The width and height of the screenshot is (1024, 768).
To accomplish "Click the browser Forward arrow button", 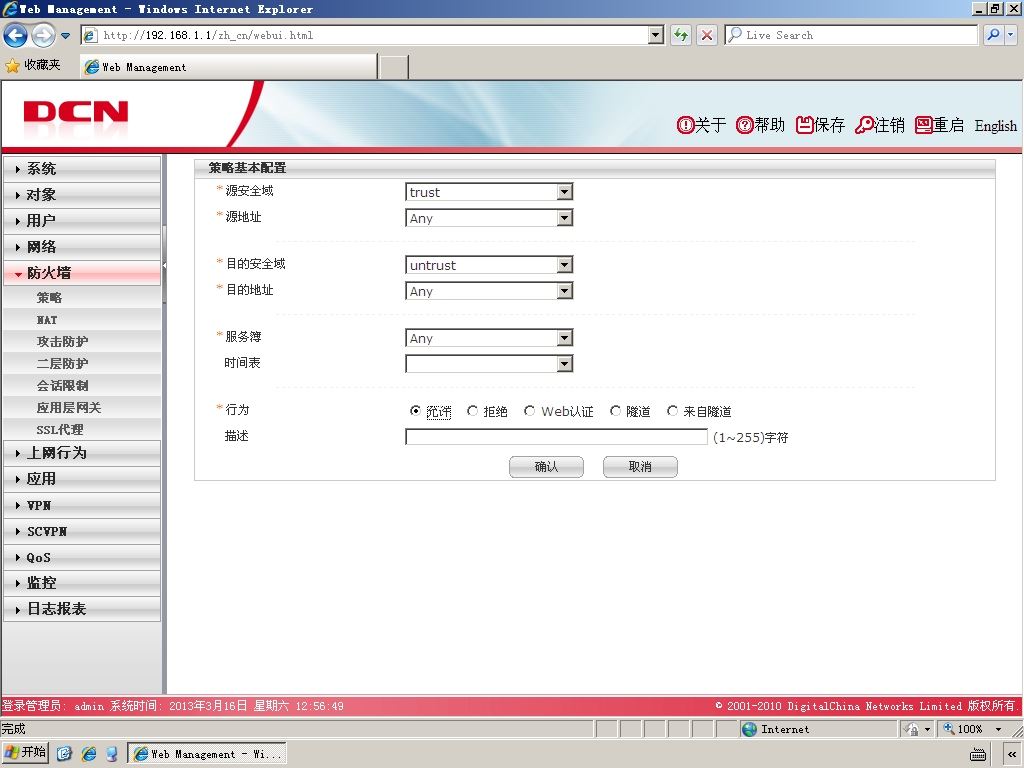I will [43, 35].
